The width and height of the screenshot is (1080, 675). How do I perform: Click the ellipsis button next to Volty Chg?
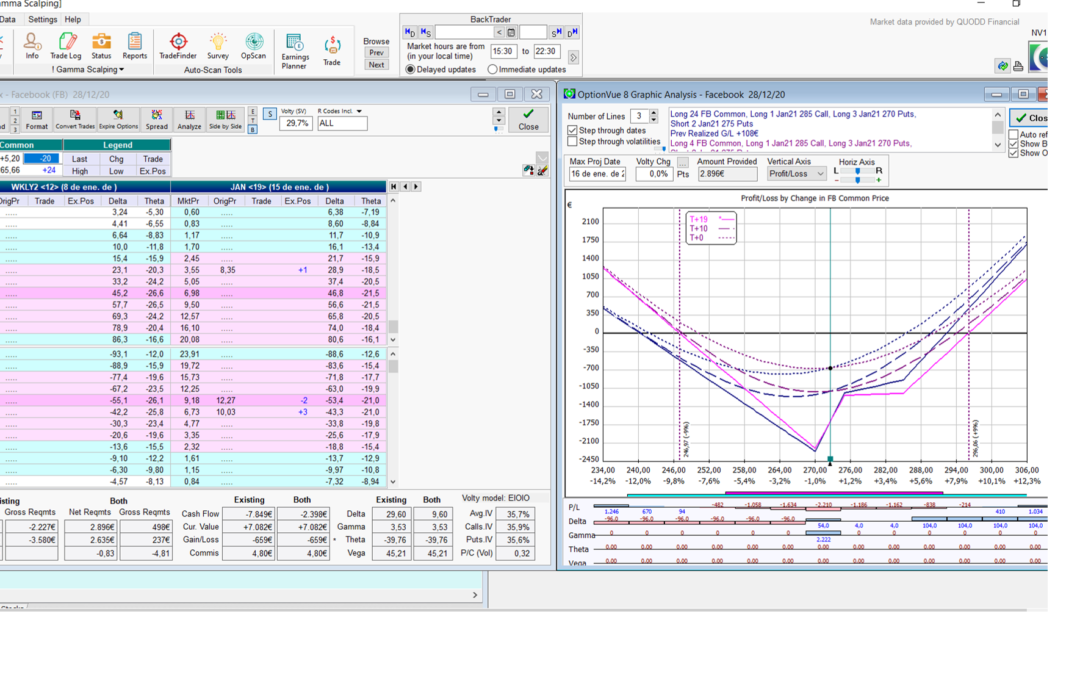(683, 162)
